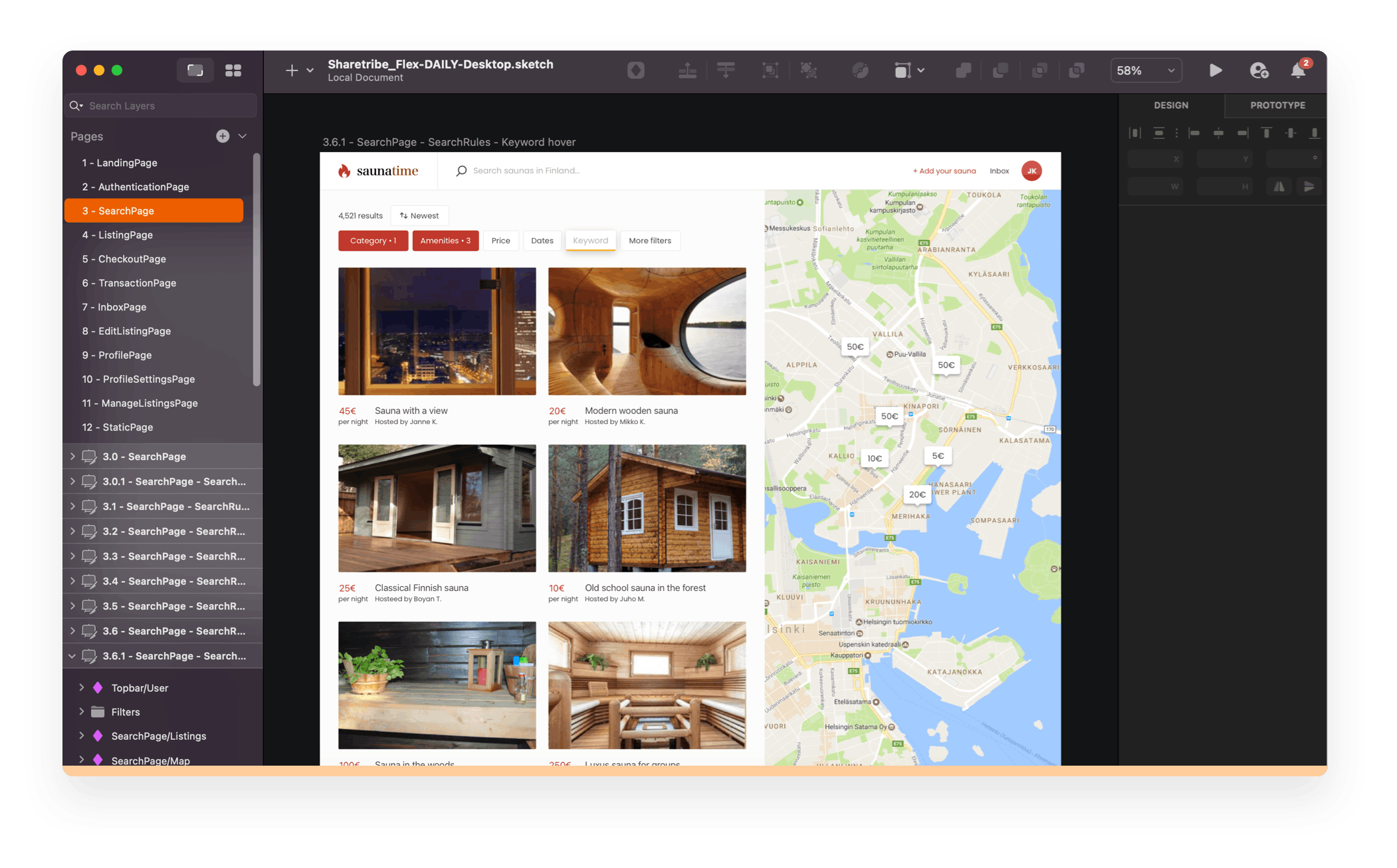Click the Union boolean operation icon

964,70
